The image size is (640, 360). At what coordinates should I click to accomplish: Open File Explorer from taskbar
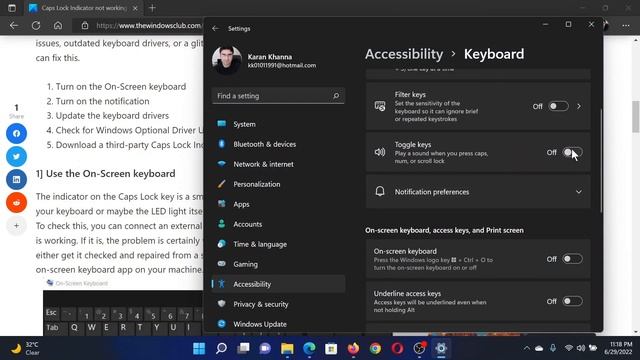point(287,348)
